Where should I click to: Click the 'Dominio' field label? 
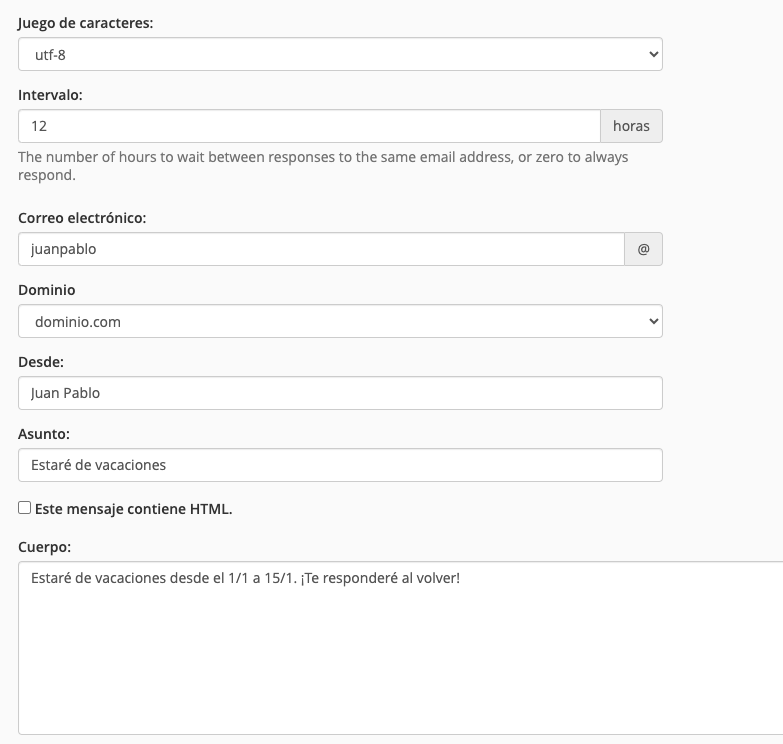47,290
